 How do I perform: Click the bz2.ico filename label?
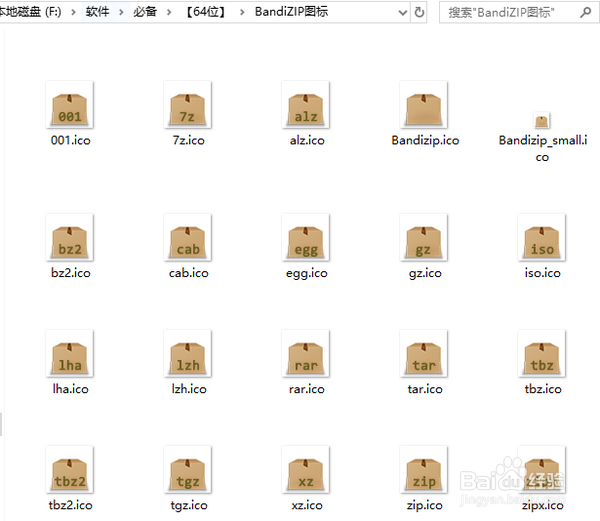pos(70,273)
